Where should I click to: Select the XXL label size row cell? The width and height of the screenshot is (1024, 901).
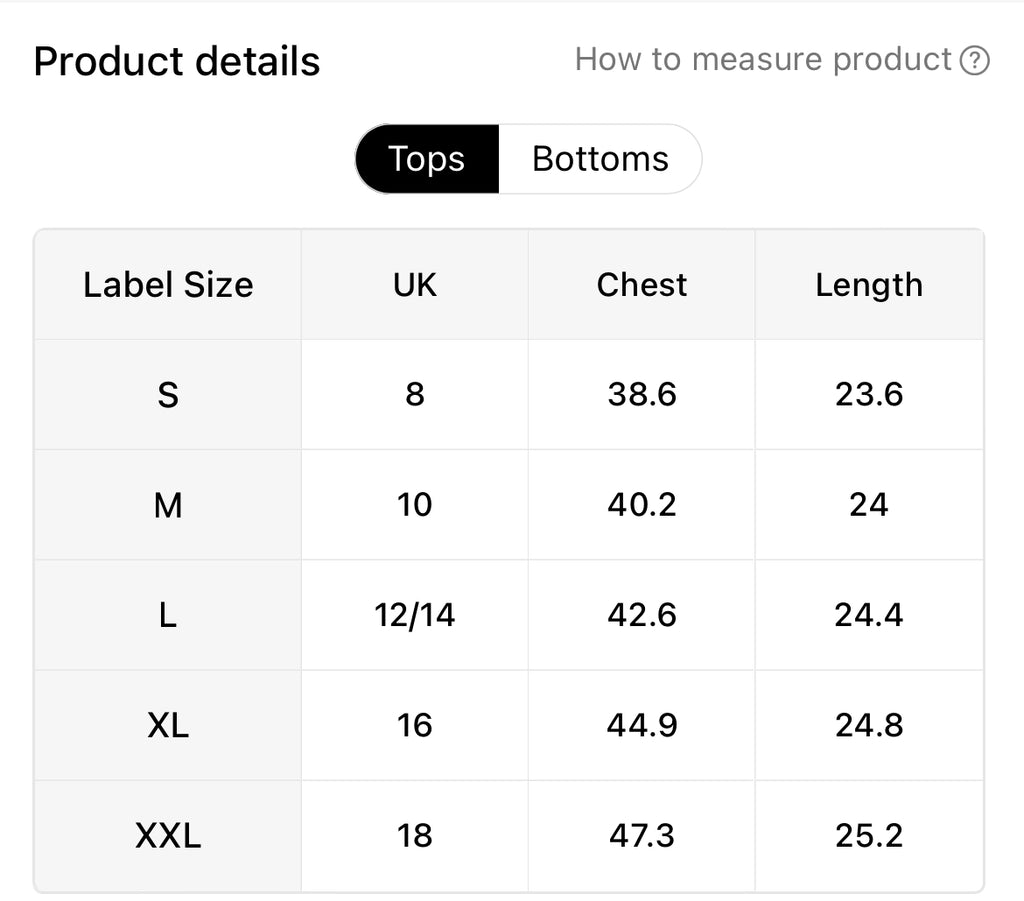point(168,835)
